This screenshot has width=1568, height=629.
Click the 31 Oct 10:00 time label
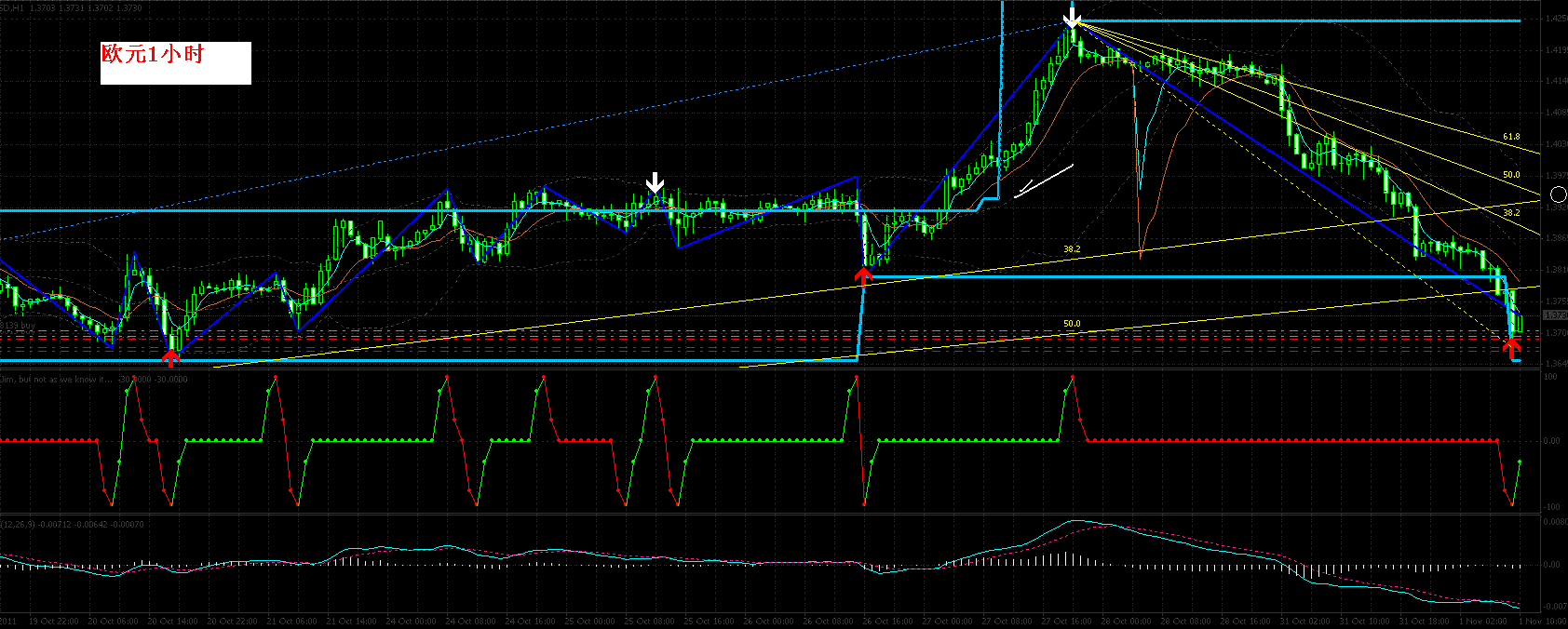tap(1364, 621)
